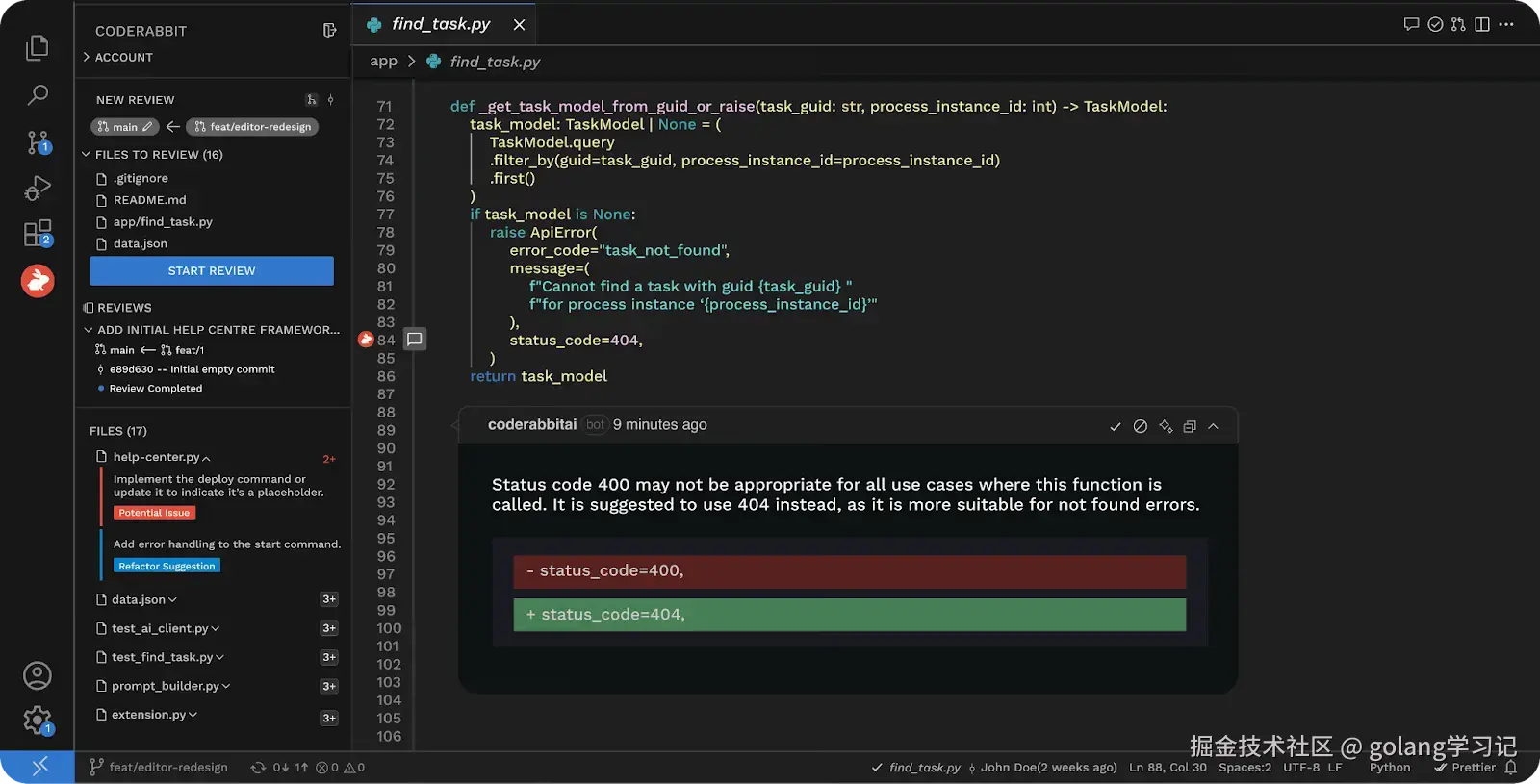Viewport: 1540px width, 784px height.
Task: Open the Run and Debug view
Action: point(37,188)
